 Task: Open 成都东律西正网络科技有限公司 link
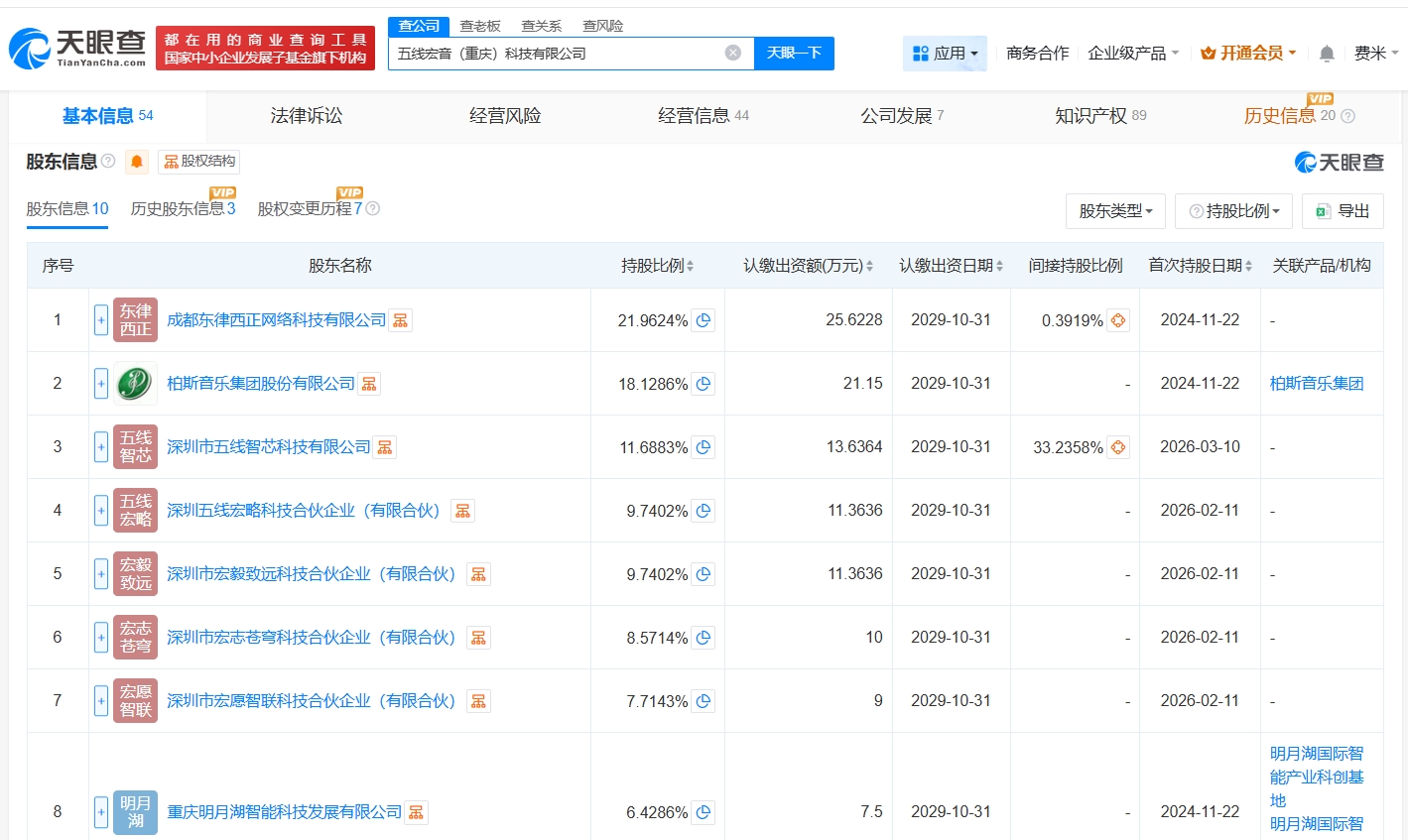tap(277, 320)
